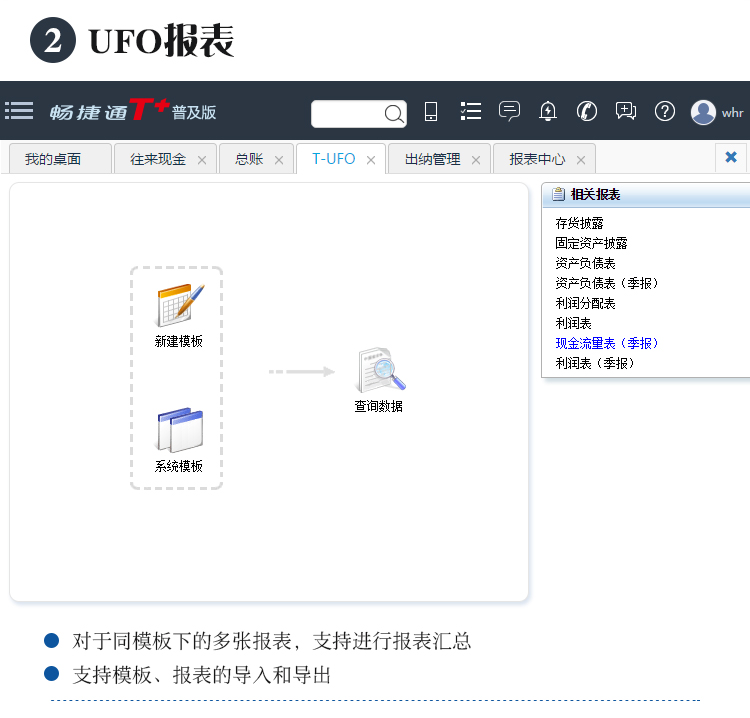This screenshot has width=750, height=718.
Task: Open the 资产负债表 report
Action: pos(585,264)
